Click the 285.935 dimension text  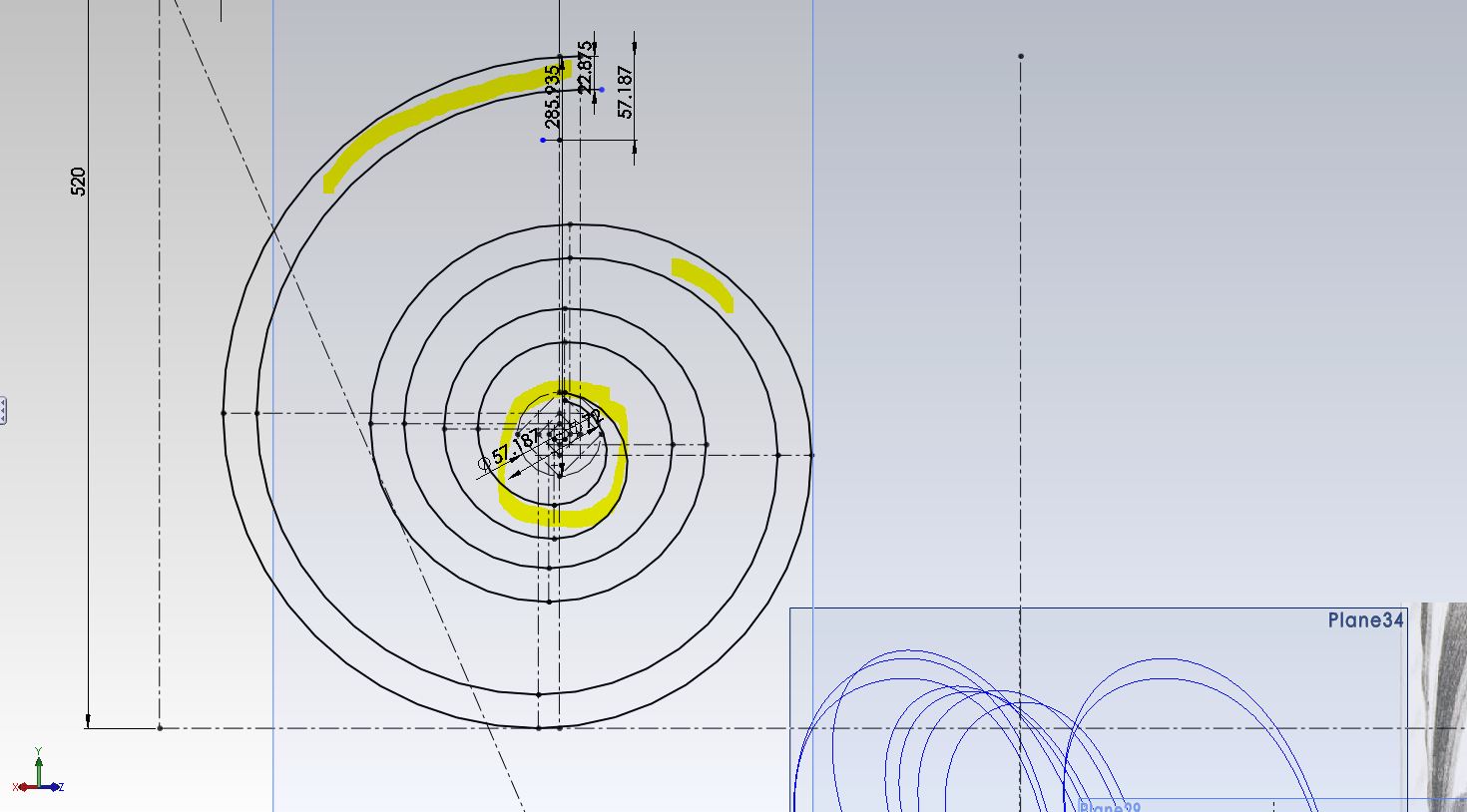[553, 95]
